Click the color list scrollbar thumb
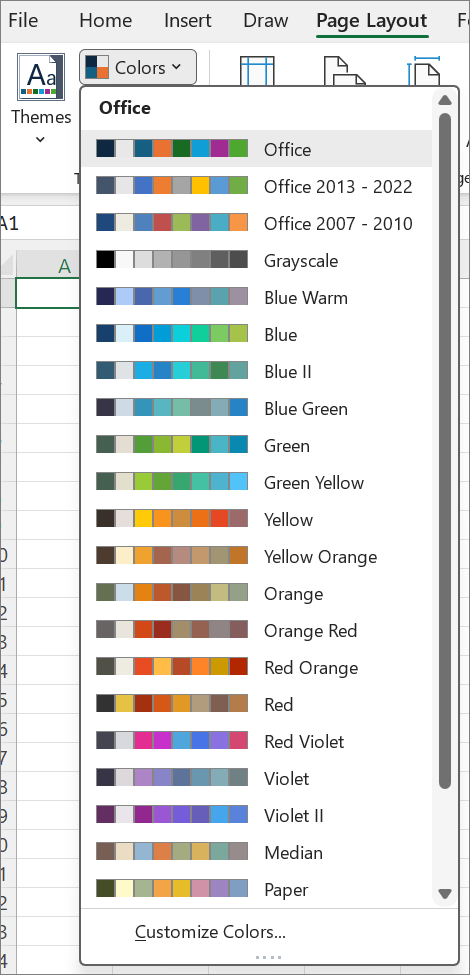The width and height of the screenshot is (470, 975). tap(444, 451)
